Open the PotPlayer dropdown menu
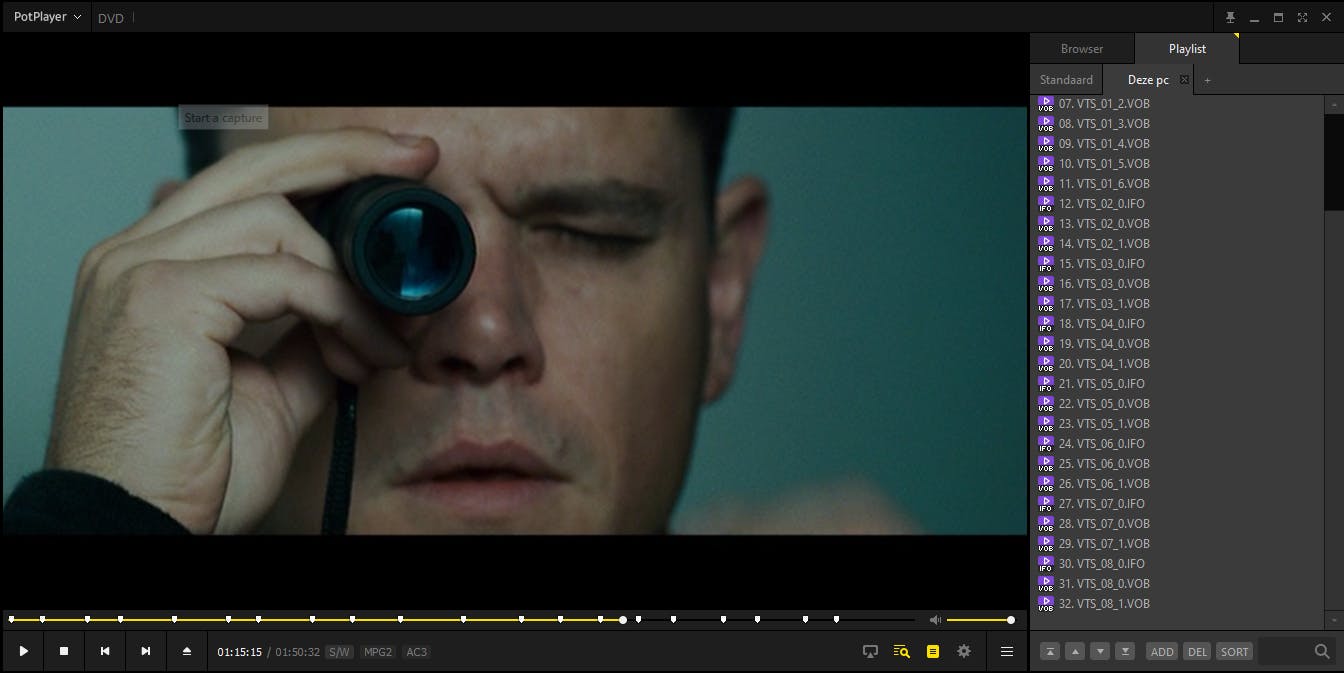Screen dimensions: 1344x673 click(x=47, y=17)
